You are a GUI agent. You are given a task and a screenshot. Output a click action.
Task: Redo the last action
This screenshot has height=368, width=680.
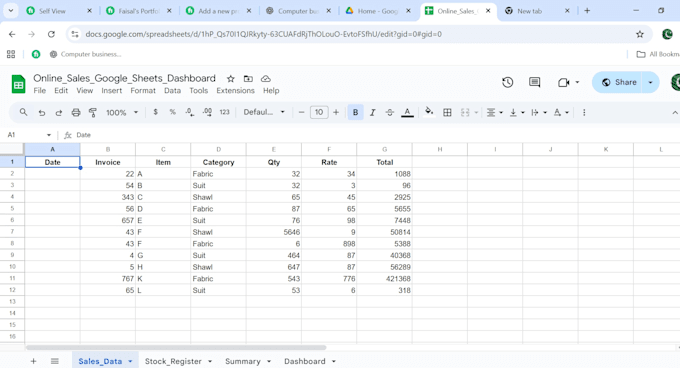pyautogui.click(x=59, y=113)
